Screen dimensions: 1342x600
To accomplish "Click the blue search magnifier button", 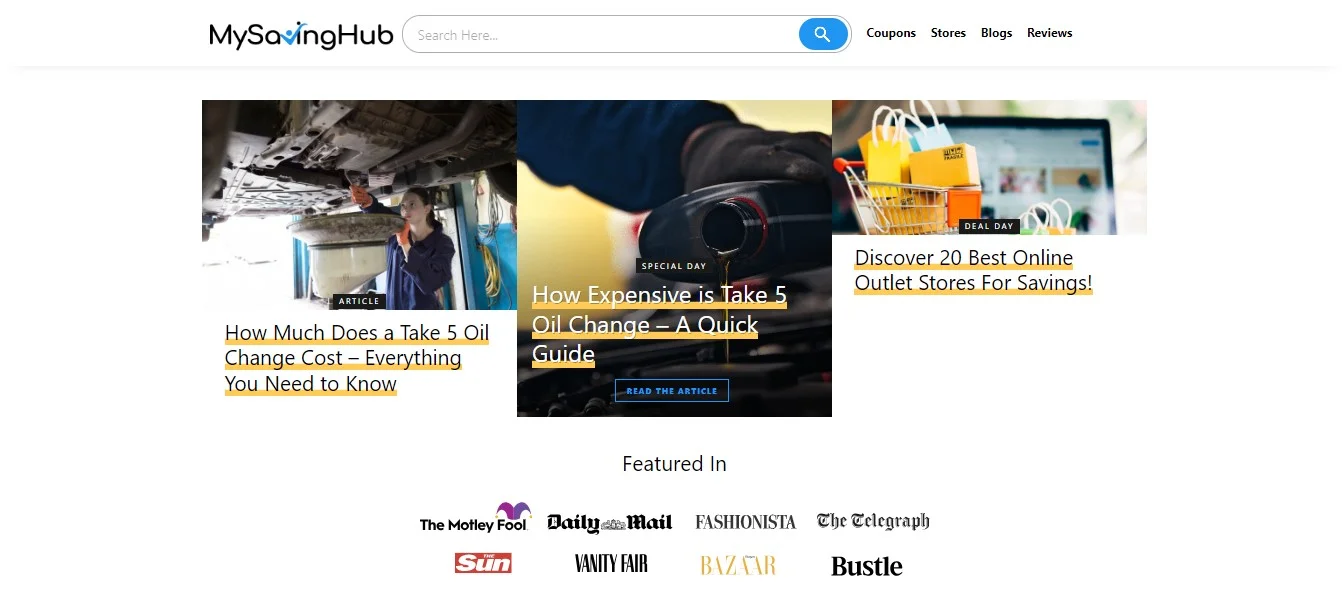I will 822,35.
